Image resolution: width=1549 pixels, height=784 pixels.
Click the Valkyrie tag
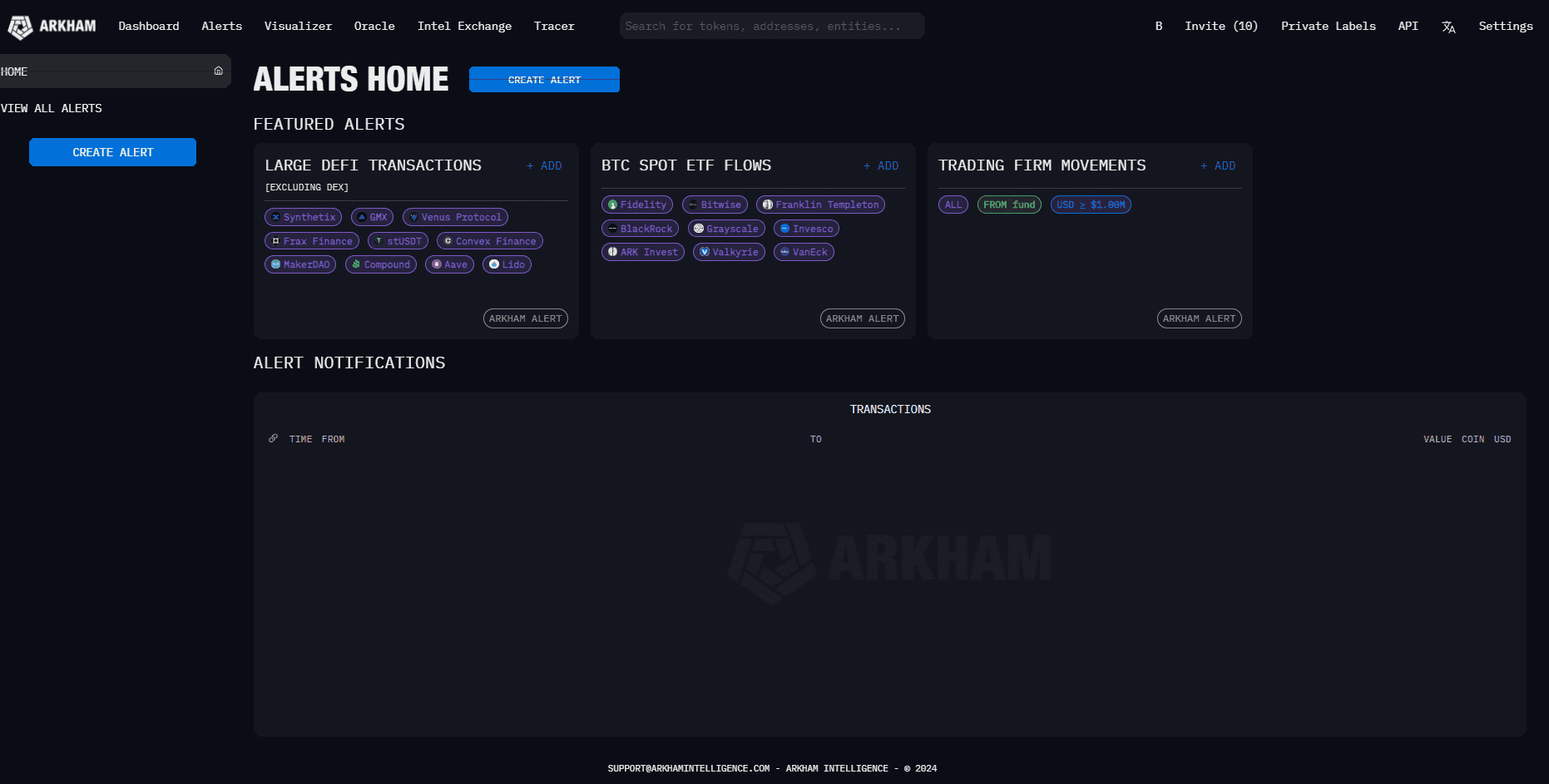(729, 252)
